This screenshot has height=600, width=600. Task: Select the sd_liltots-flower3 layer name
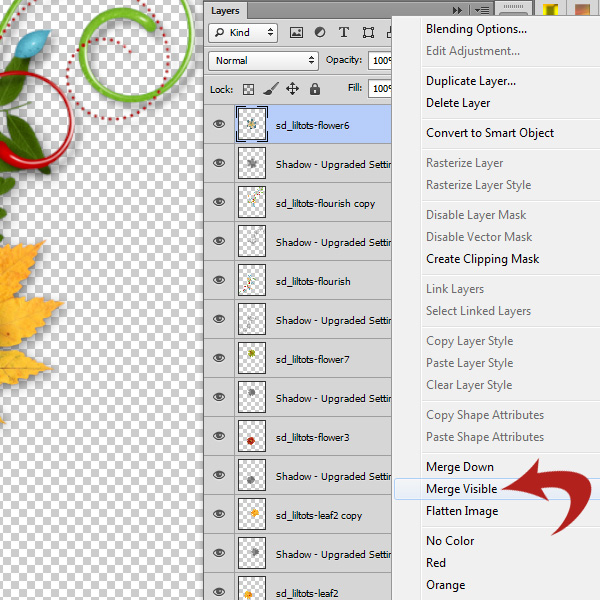tap(312, 438)
